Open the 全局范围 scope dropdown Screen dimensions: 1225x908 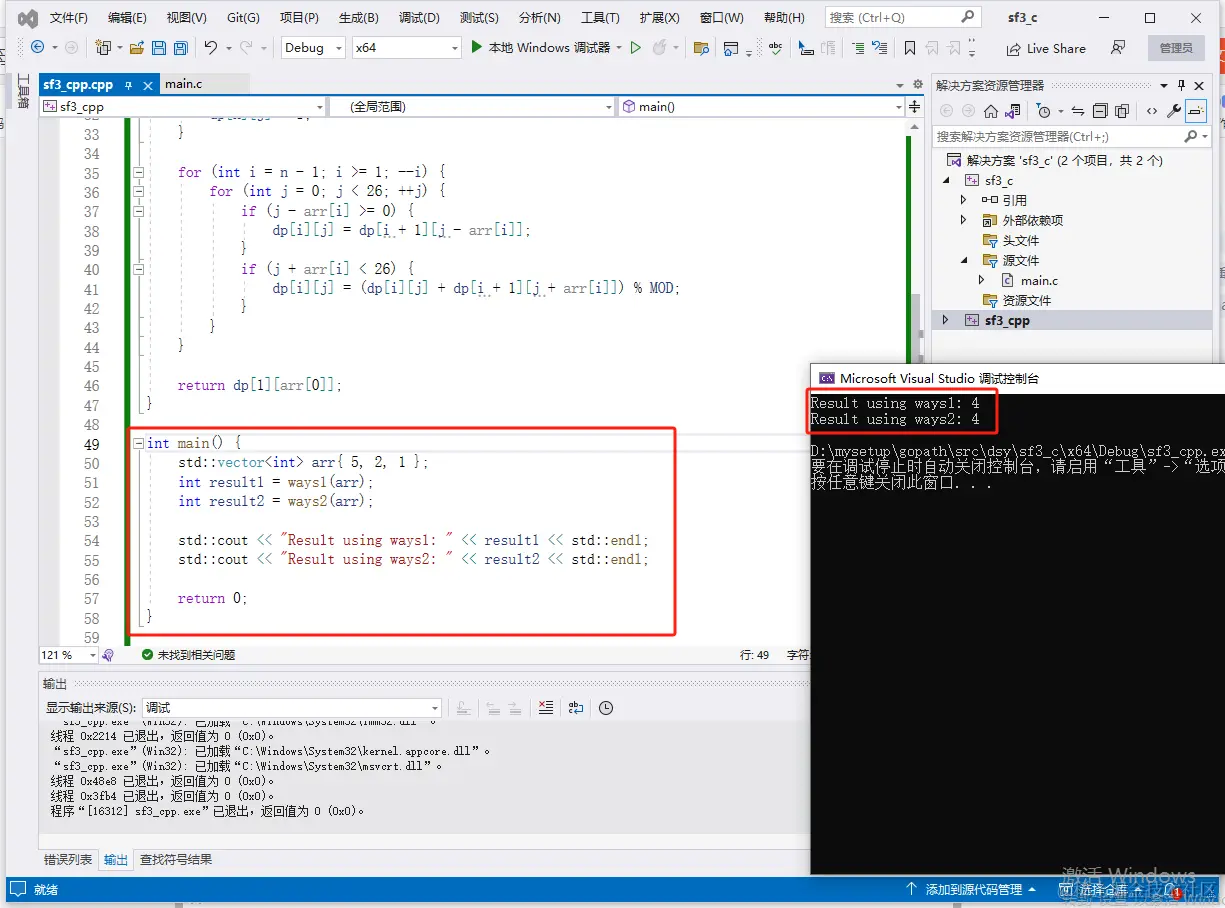[472, 106]
